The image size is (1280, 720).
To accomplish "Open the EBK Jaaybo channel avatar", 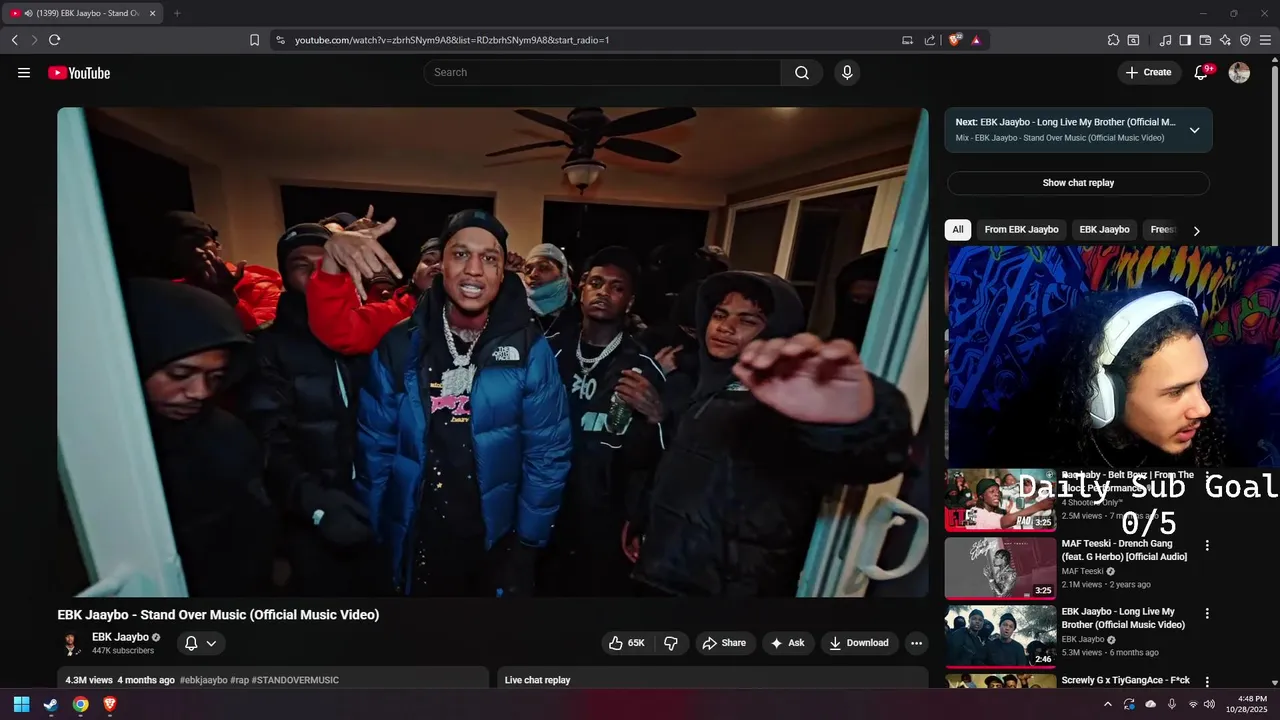I will (x=71, y=643).
